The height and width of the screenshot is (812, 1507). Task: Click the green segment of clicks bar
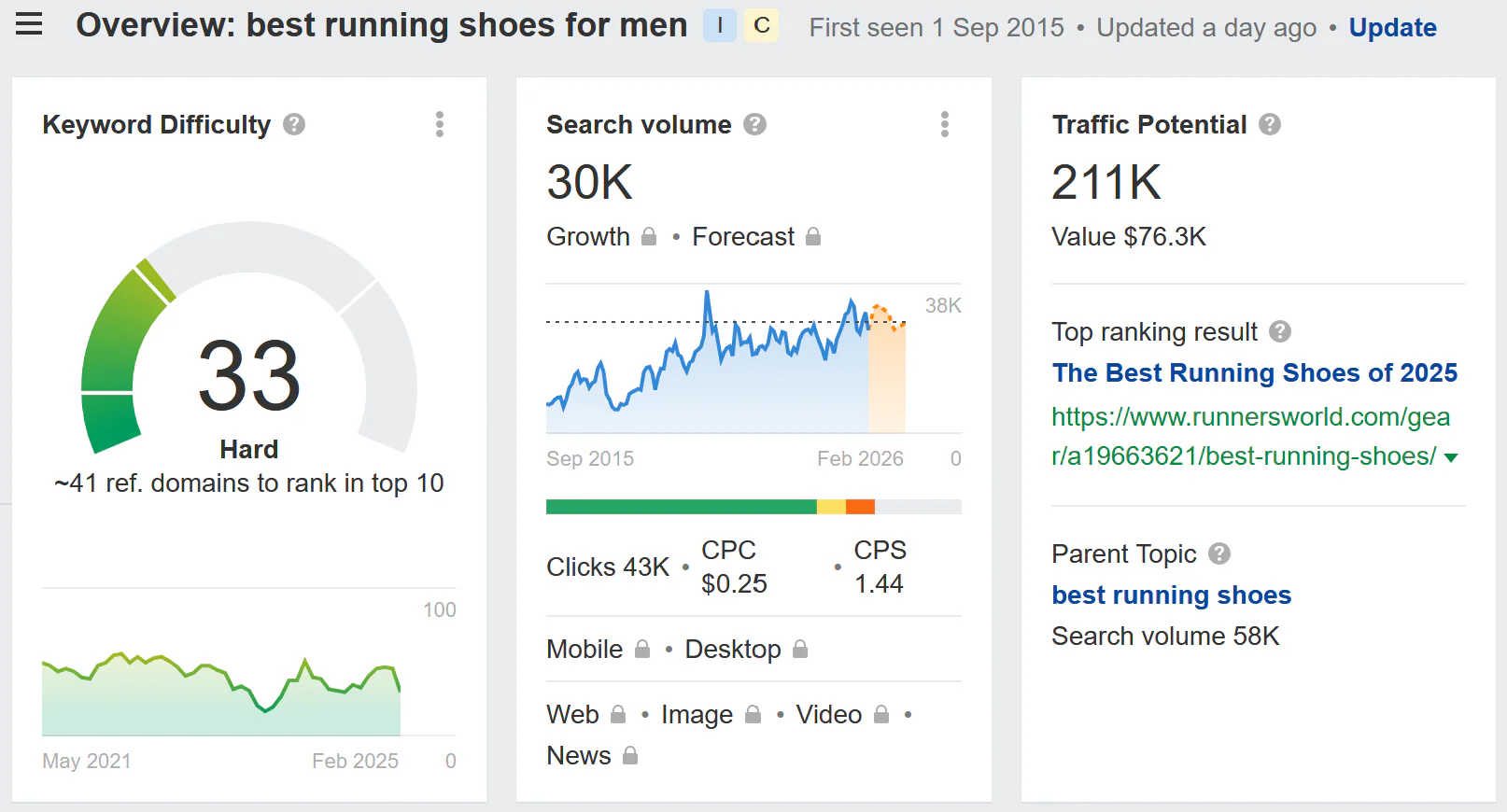[x=681, y=507]
